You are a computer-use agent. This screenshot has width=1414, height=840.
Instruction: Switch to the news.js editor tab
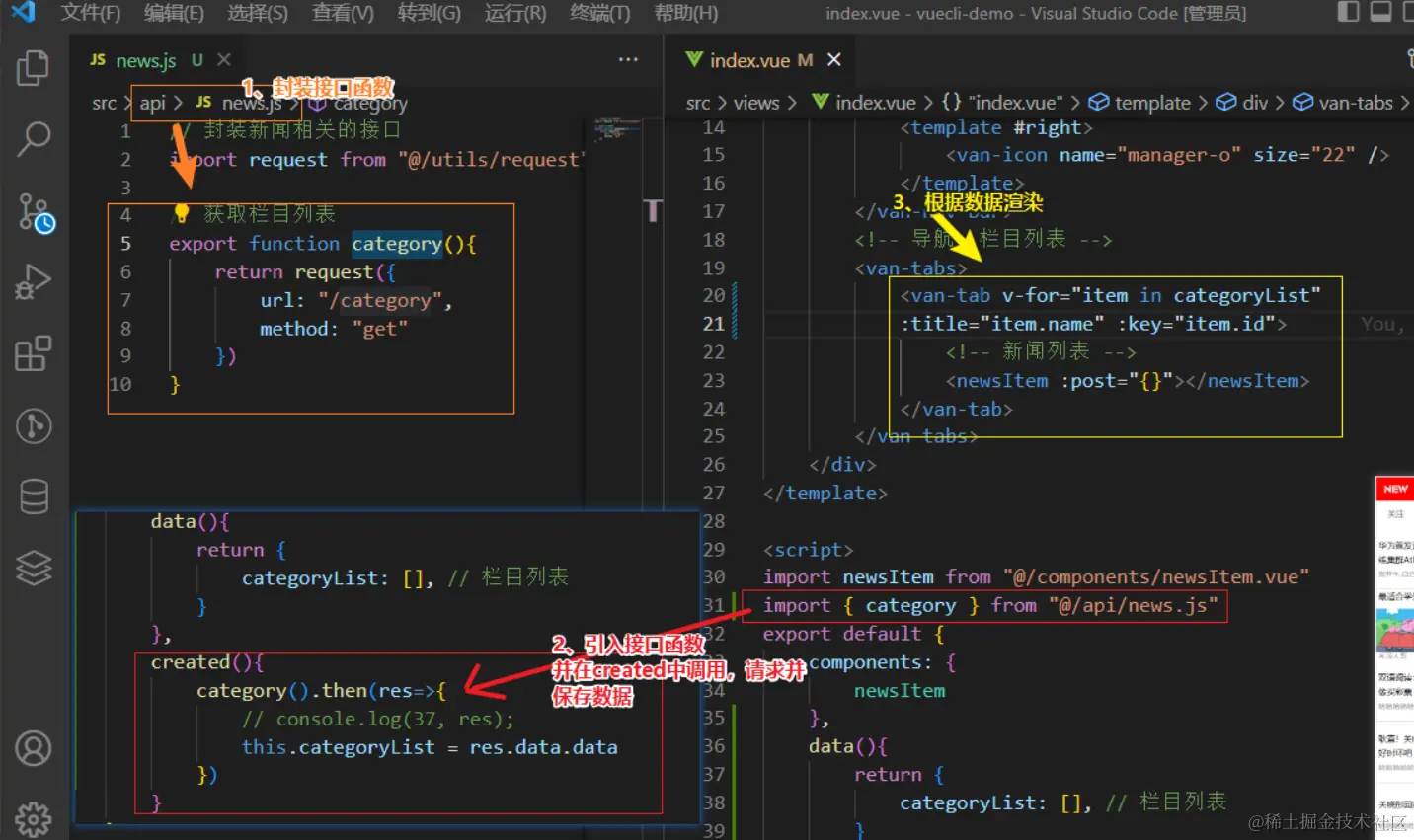pos(146,60)
